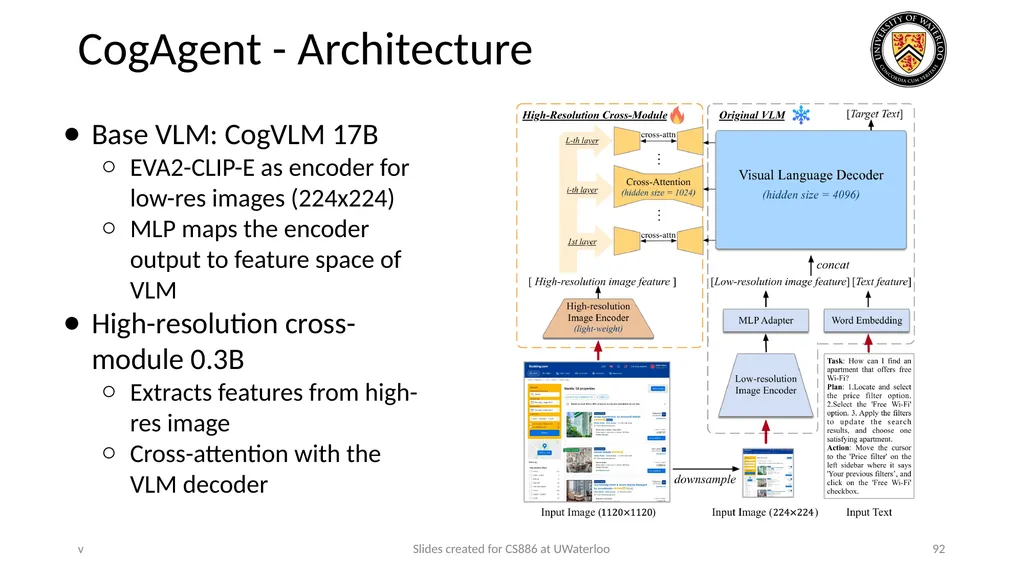Click the '[Target Text]' label

874,114
